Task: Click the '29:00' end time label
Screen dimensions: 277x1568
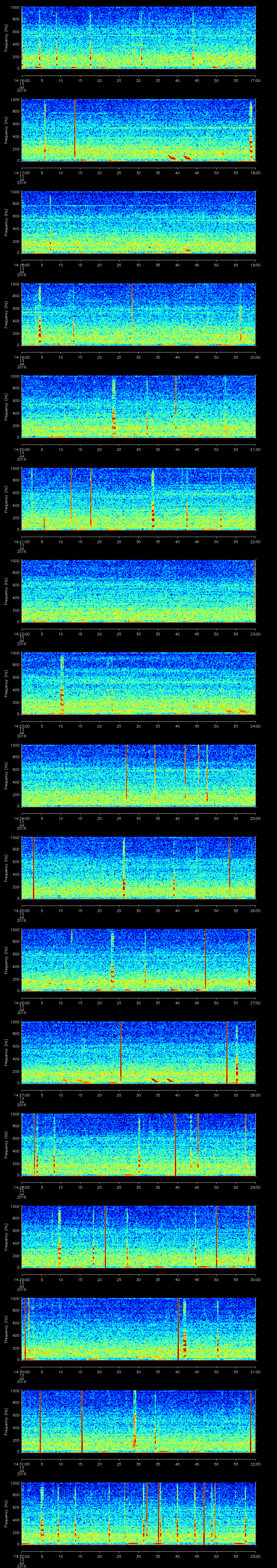Action: pyautogui.click(x=255, y=1187)
